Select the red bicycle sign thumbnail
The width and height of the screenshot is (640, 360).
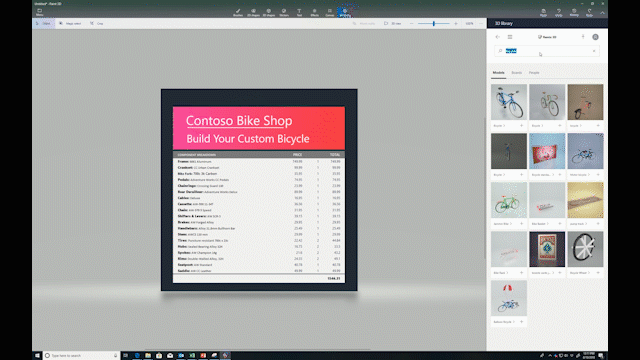coord(547,151)
